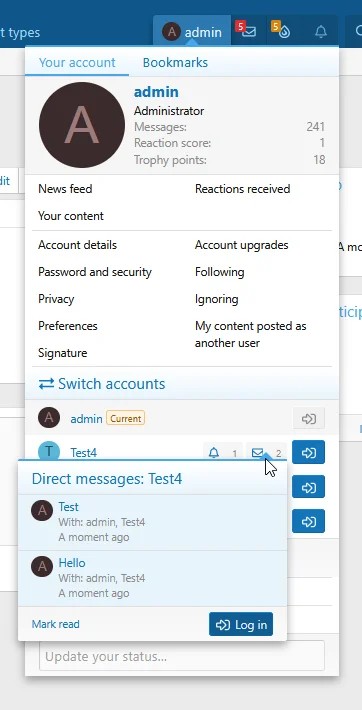362x710 pixels.
Task: Click the admin username heading link
Action: [156, 92]
